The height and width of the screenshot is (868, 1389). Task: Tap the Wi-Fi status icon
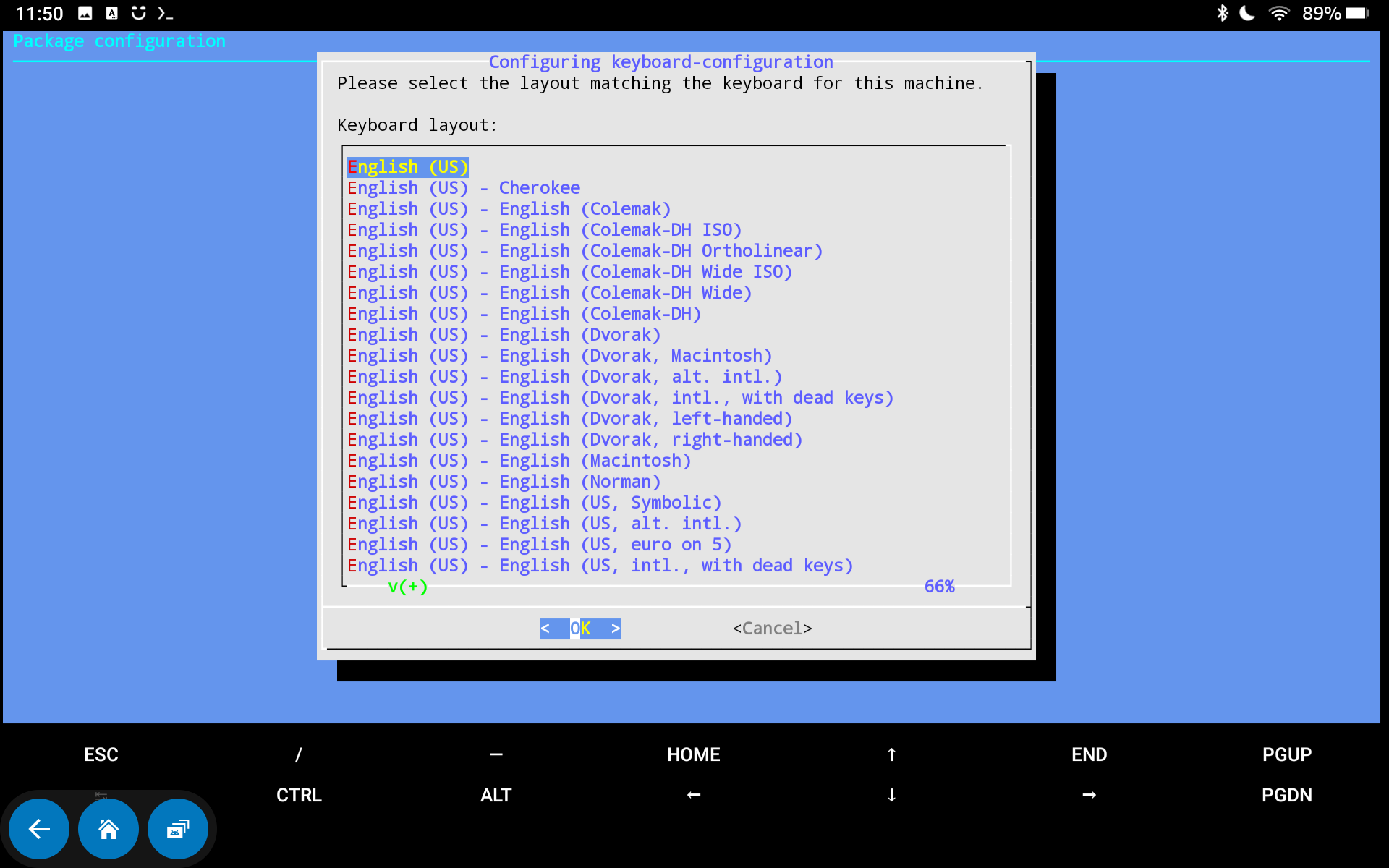tap(1279, 13)
